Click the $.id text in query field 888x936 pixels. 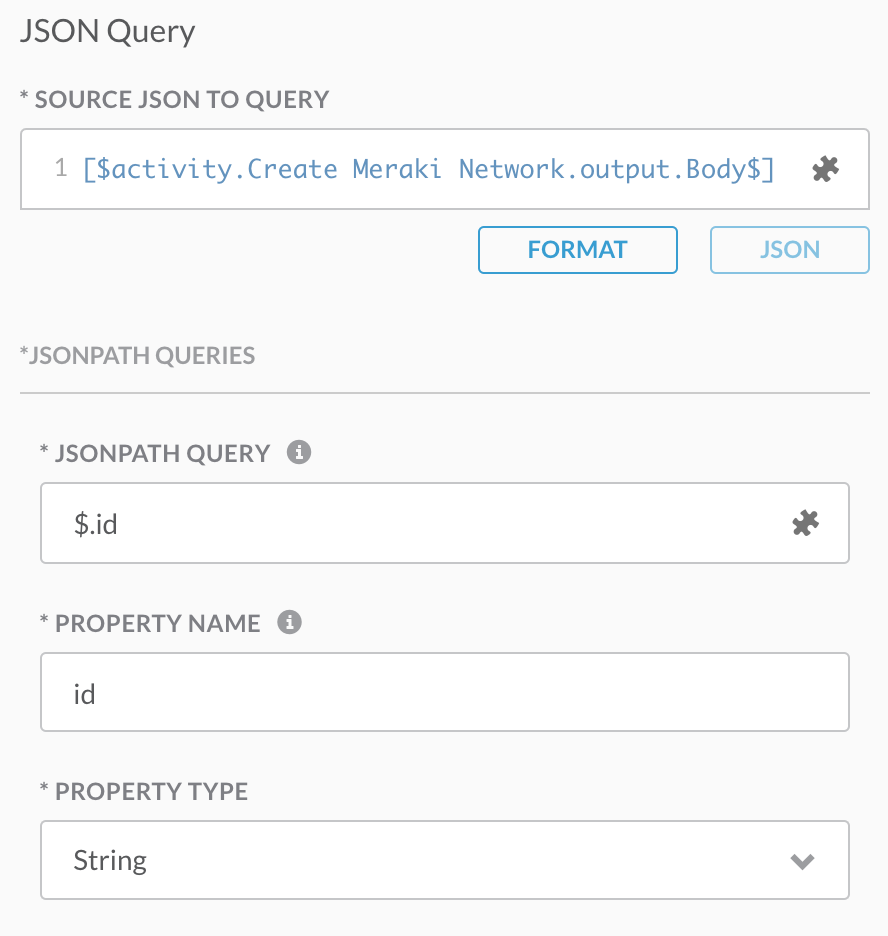pos(96,523)
